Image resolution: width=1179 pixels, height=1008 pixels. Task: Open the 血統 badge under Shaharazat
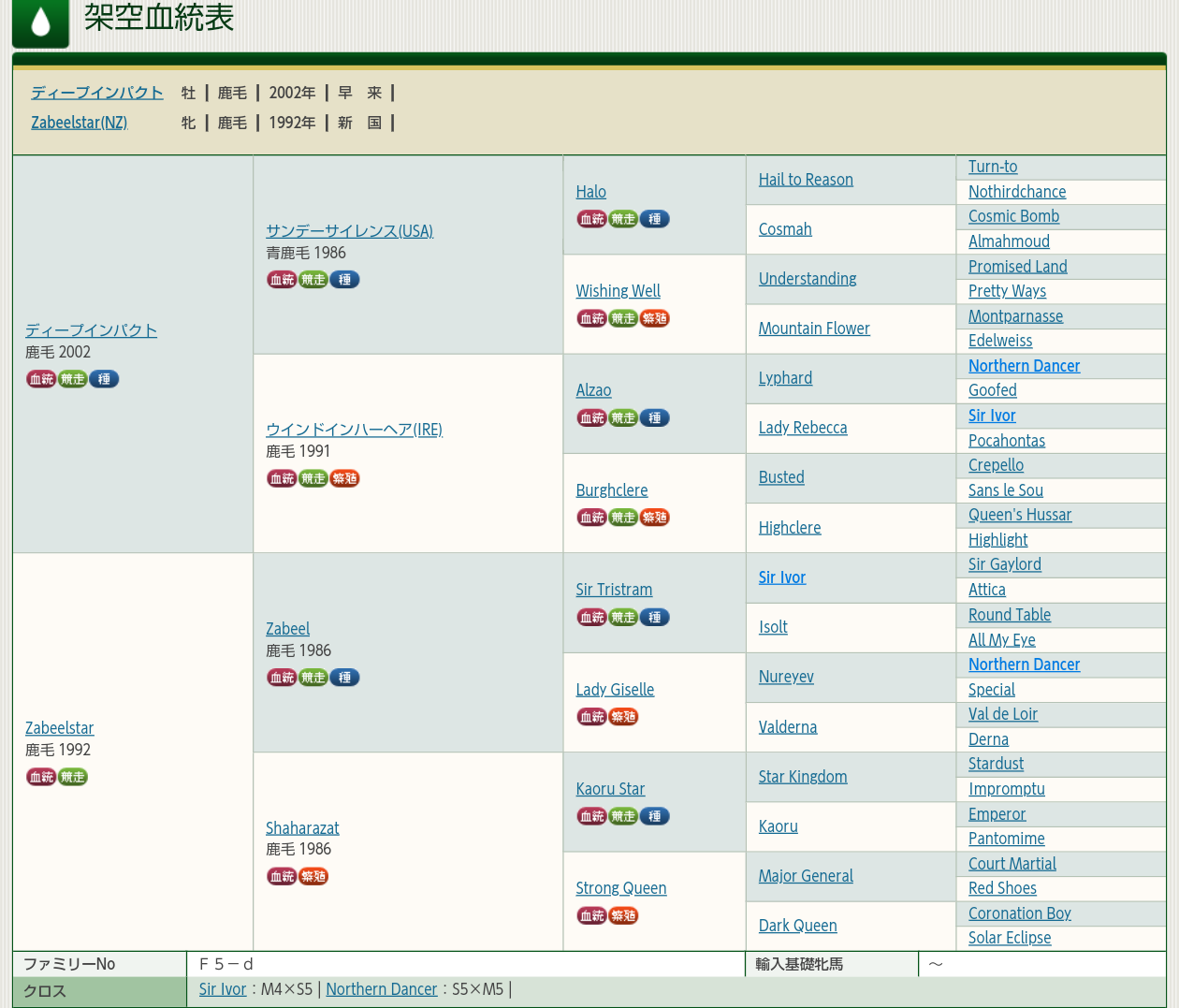282,877
